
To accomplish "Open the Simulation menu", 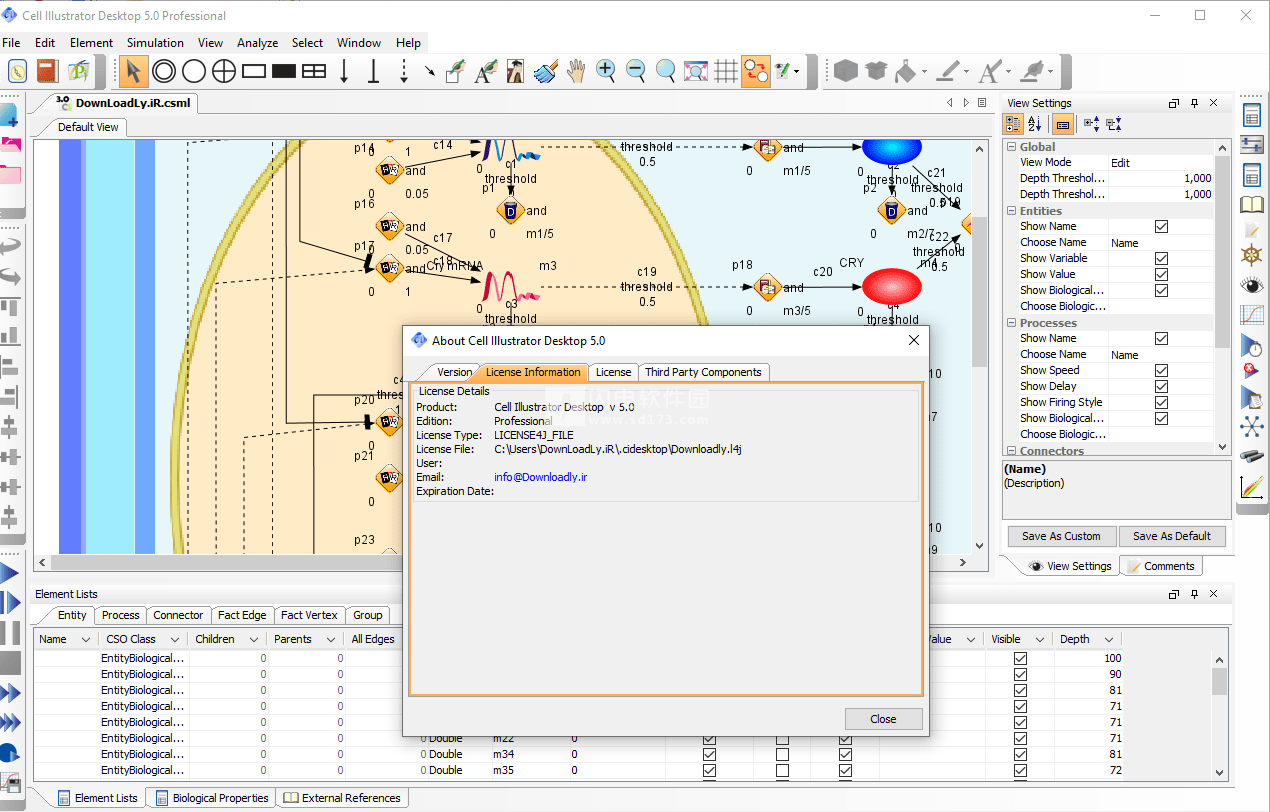I will [155, 43].
